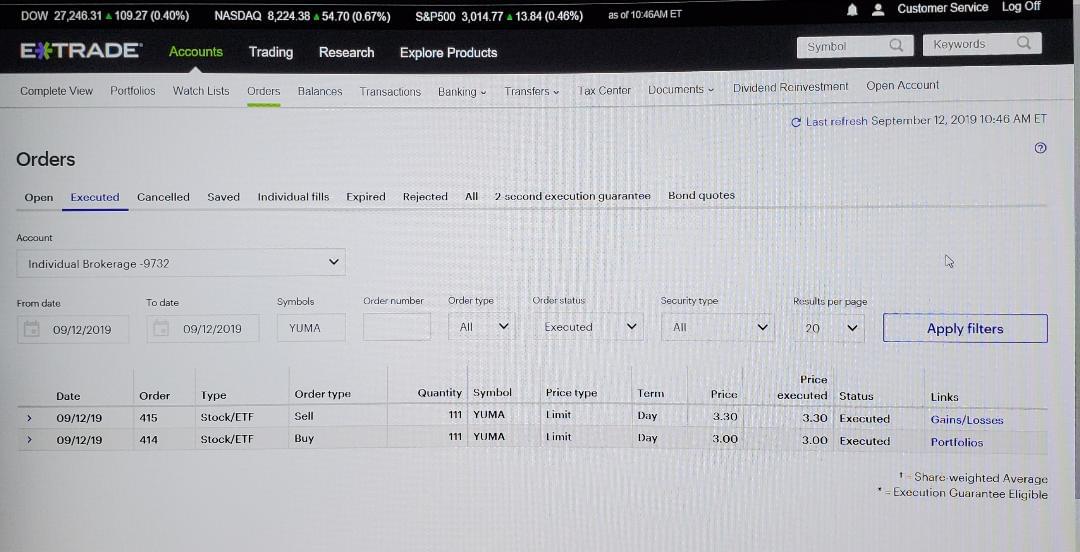1080x552 pixels.
Task: Switch to the Open orders tab
Action: point(39,198)
